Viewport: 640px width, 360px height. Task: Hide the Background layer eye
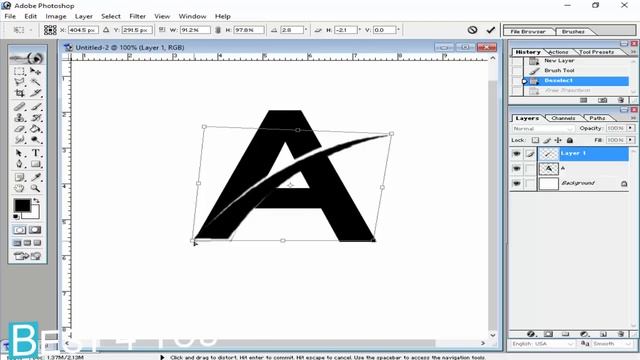coord(517,184)
